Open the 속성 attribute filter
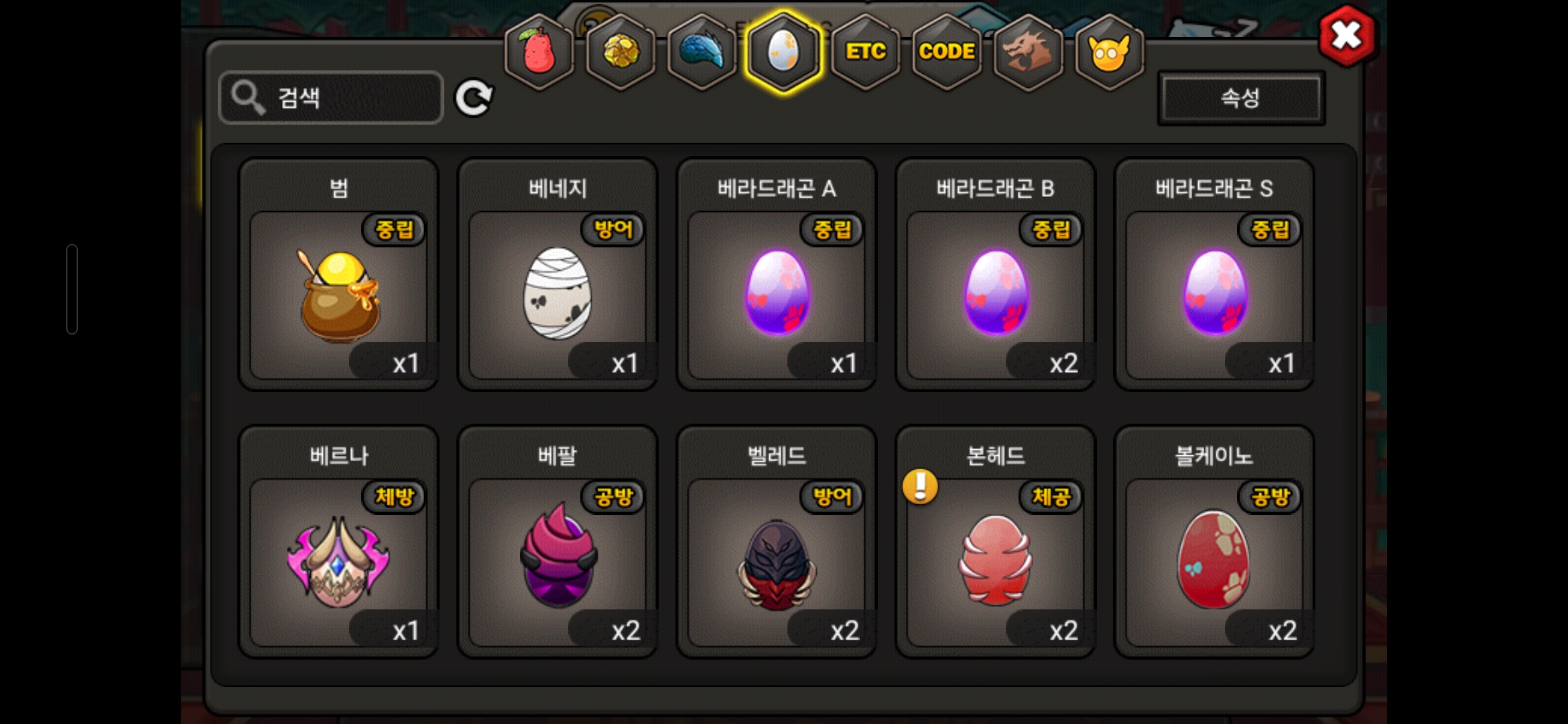Image resolution: width=1568 pixels, height=724 pixels. coord(1241,98)
